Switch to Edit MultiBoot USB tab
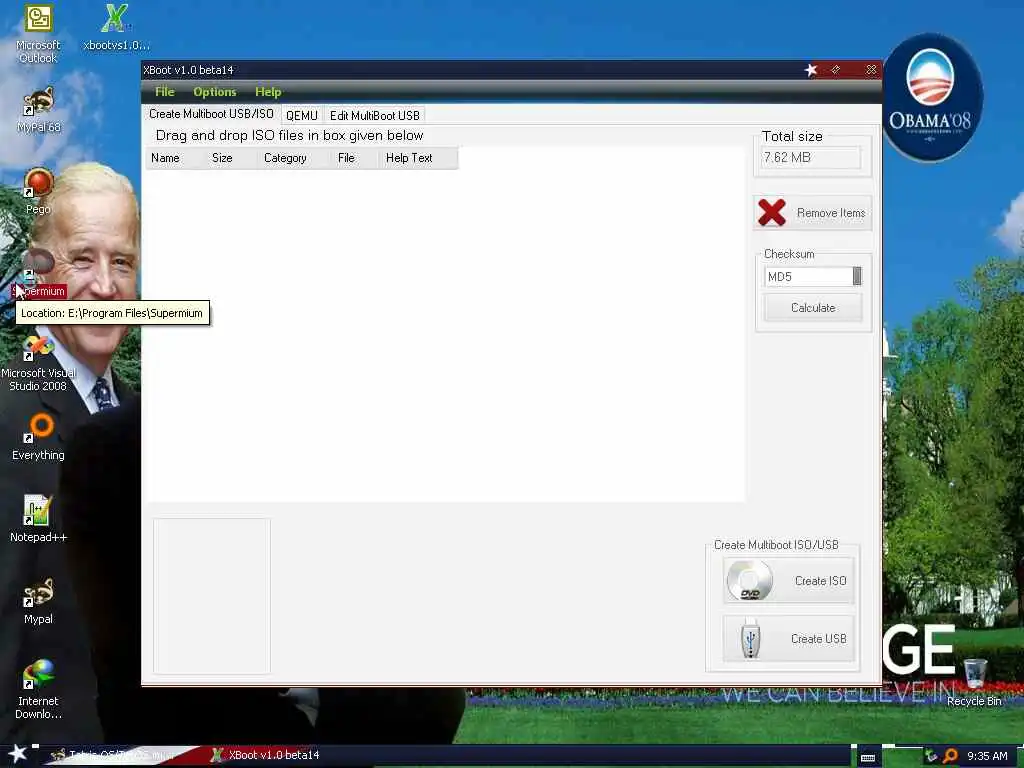The height and width of the screenshot is (768, 1024). pos(375,116)
